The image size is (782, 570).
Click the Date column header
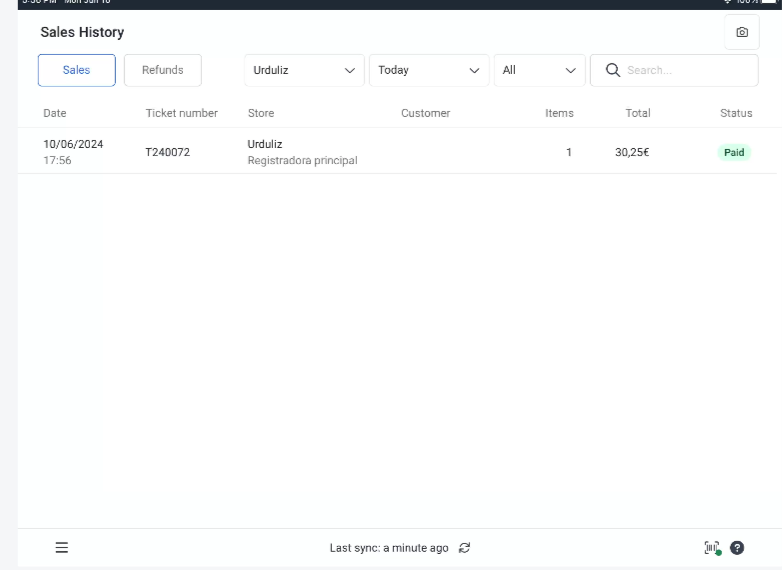(55, 113)
